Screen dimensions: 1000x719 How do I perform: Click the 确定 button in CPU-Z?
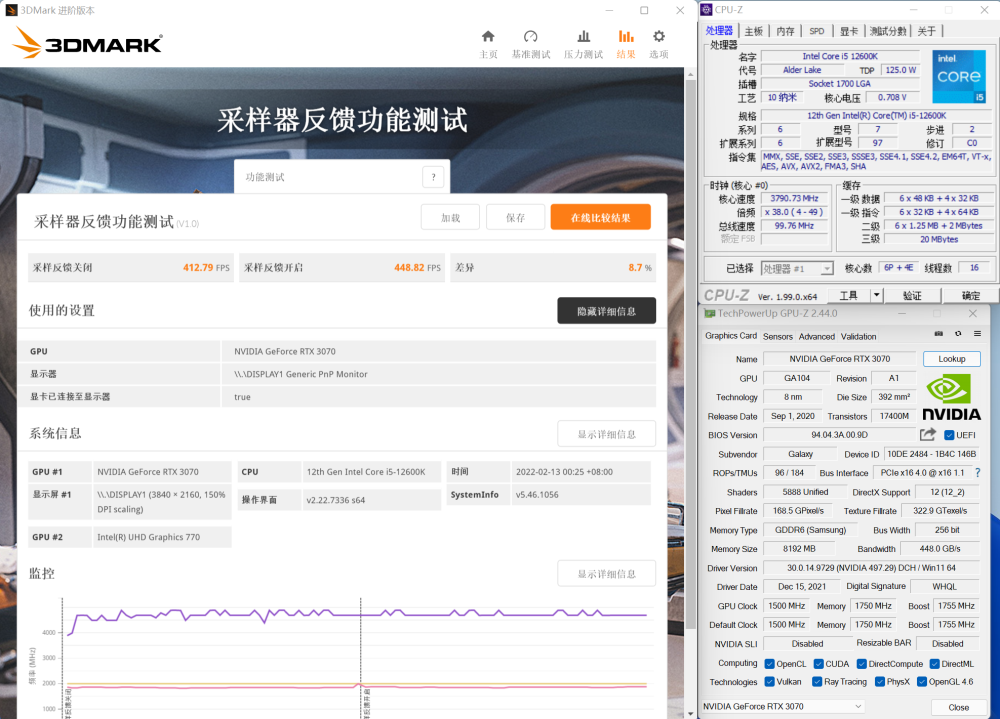(970, 295)
